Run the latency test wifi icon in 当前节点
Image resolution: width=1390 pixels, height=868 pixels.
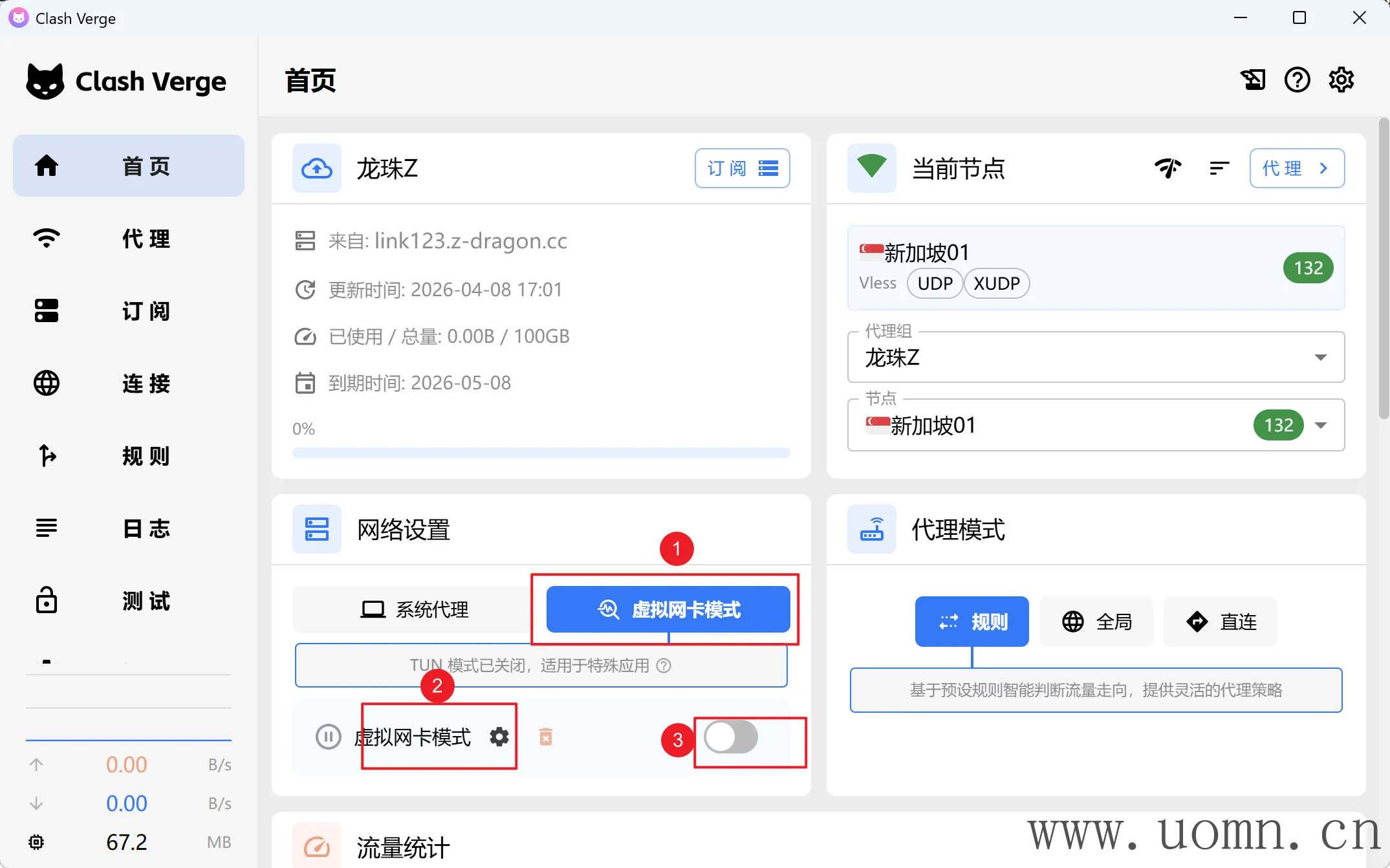pyautogui.click(x=1167, y=168)
